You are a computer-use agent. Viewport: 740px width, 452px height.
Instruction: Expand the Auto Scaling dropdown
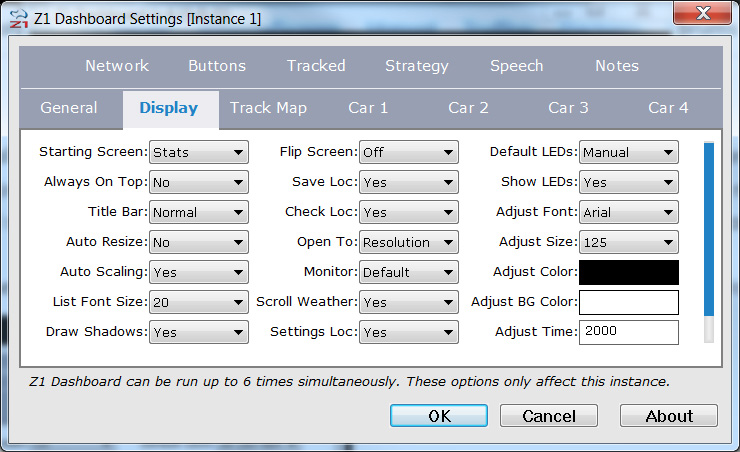tap(199, 272)
